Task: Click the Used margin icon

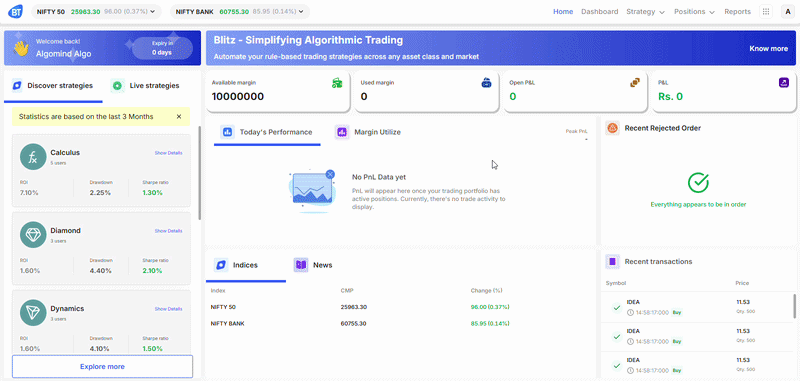Action: (486, 83)
